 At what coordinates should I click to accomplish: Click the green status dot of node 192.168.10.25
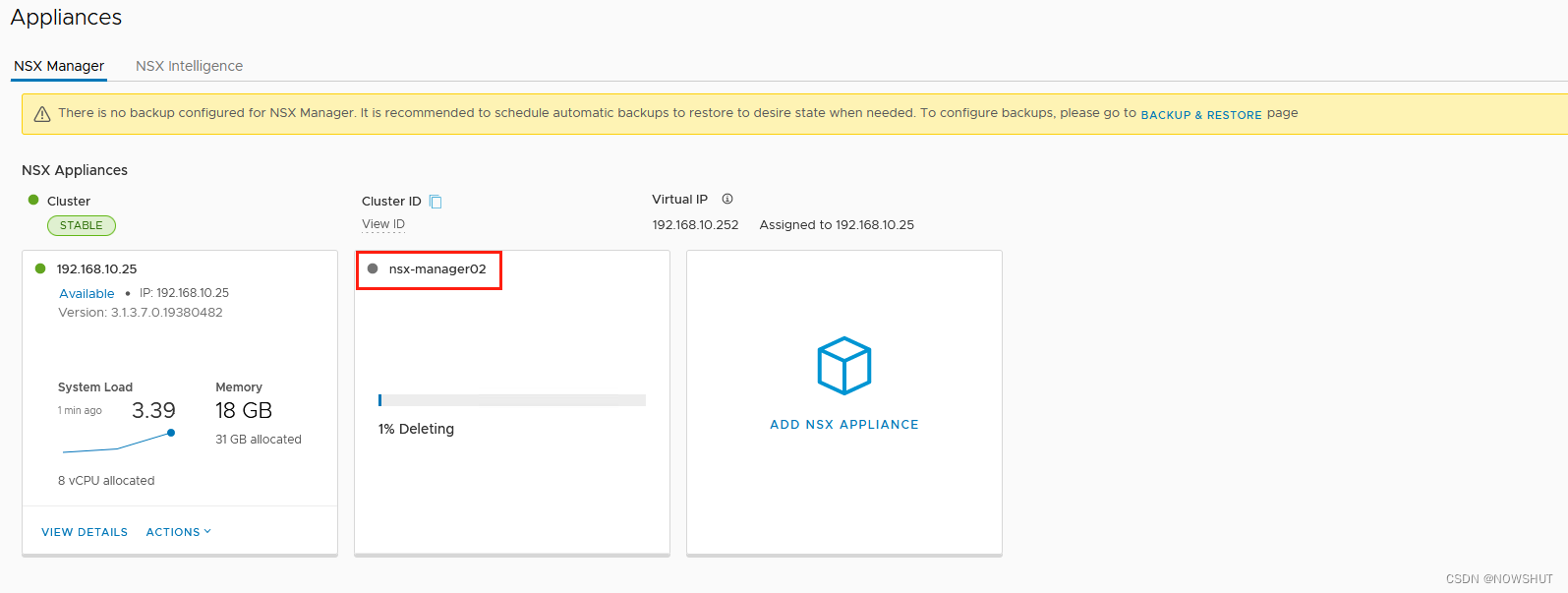click(40, 268)
